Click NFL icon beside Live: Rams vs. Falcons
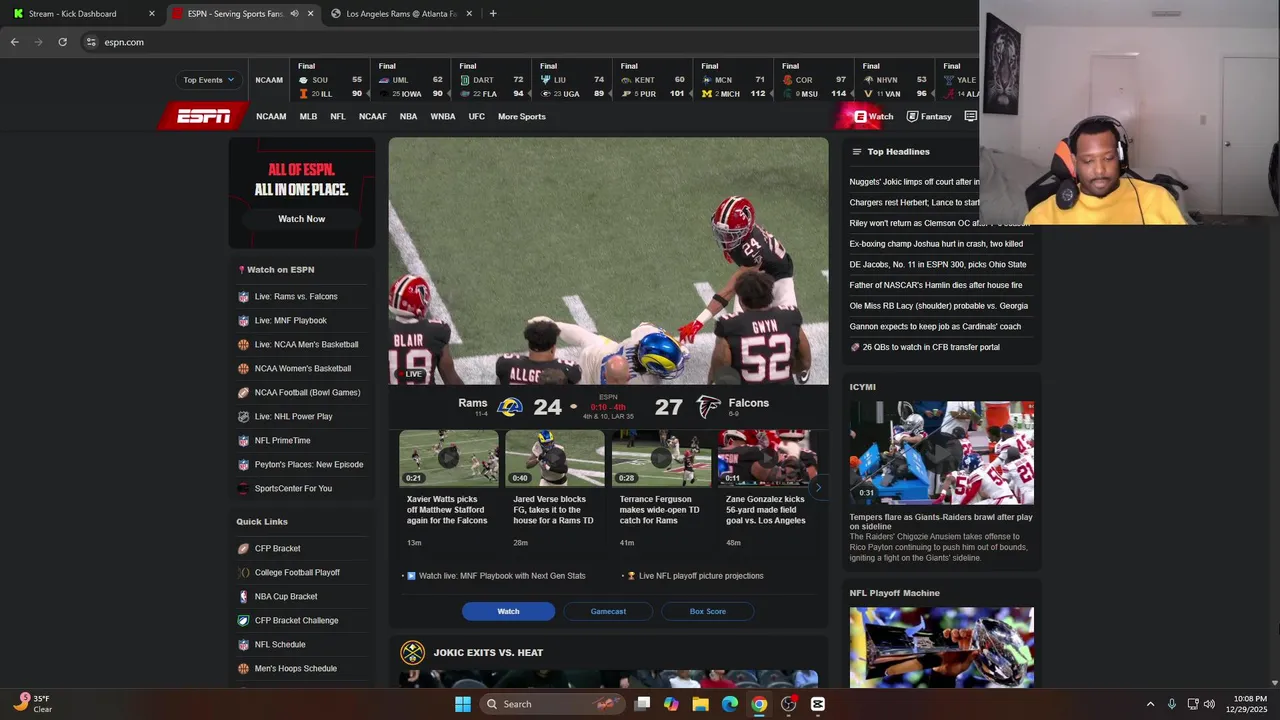Image resolution: width=1280 pixels, height=720 pixels. pyautogui.click(x=243, y=297)
